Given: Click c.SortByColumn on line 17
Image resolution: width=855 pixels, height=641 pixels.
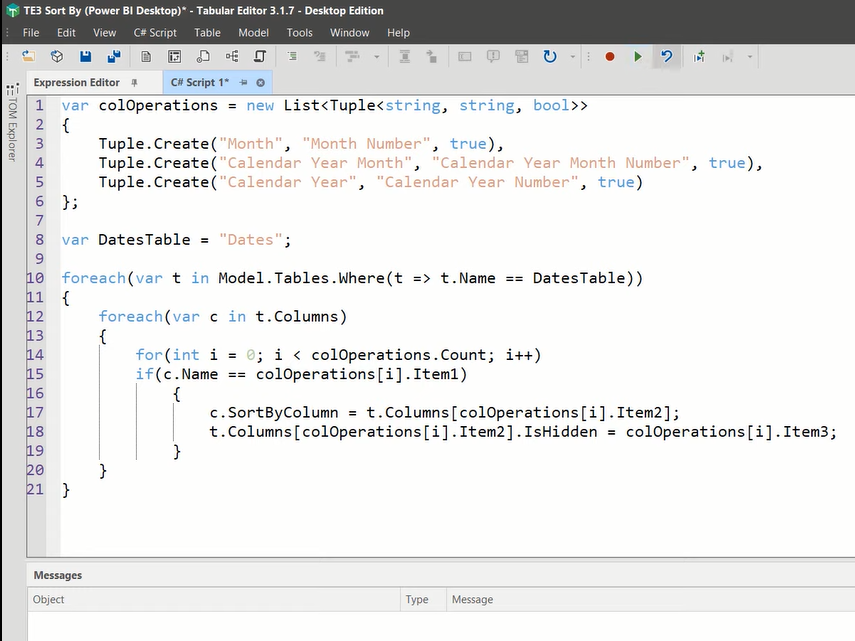Looking at the screenshot, I should click(274, 413).
